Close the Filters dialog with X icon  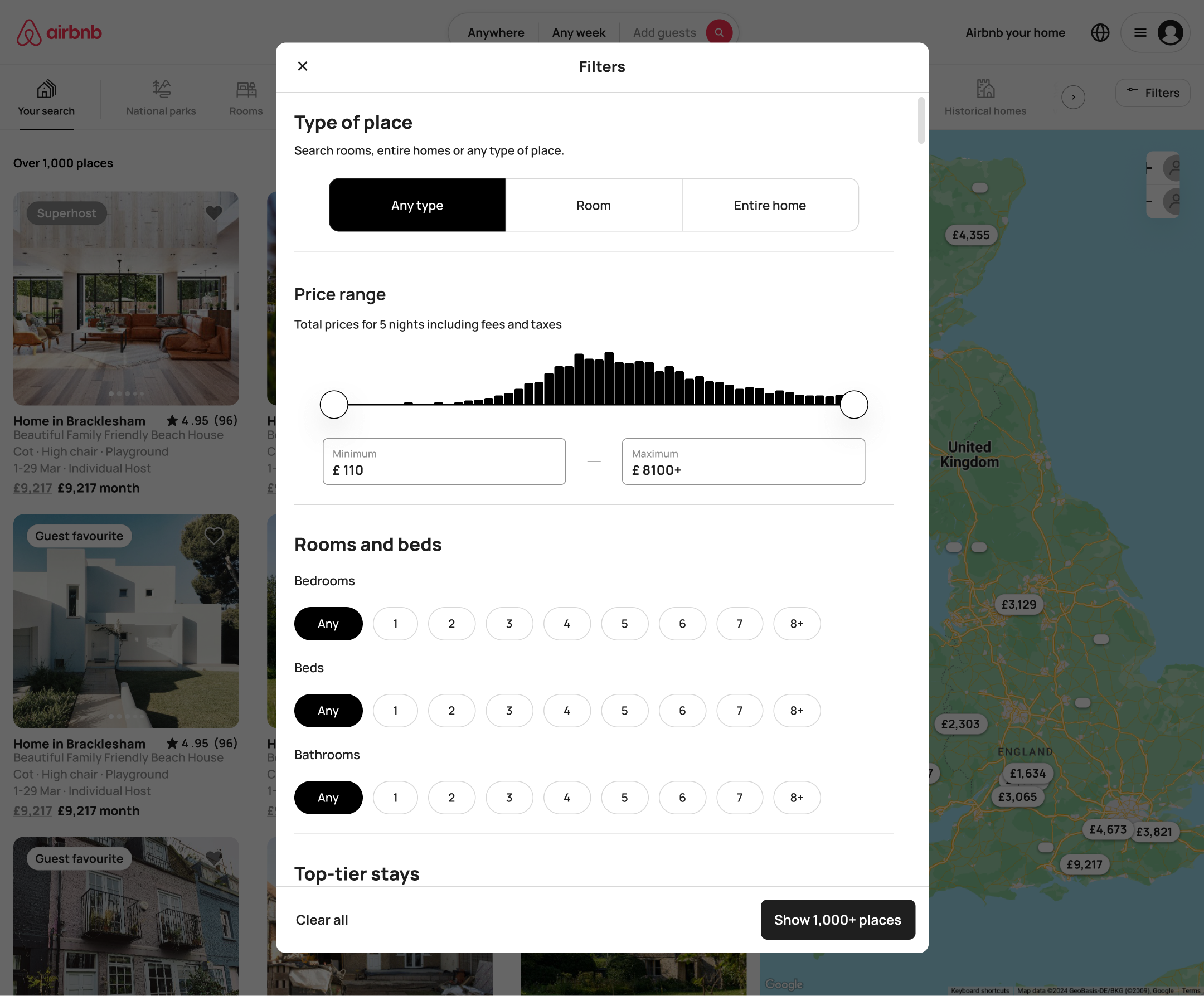pos(303,66)
